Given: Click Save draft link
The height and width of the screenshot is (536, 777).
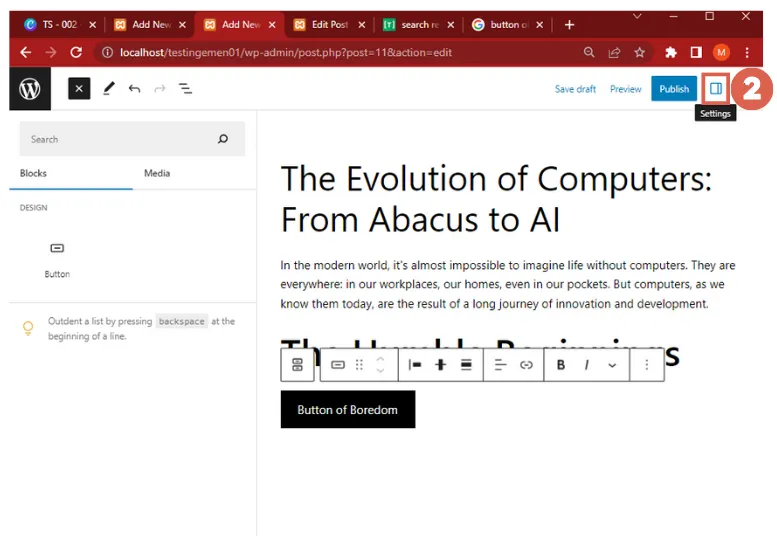Looking at the screenshot, I should (x=575, y=89).
